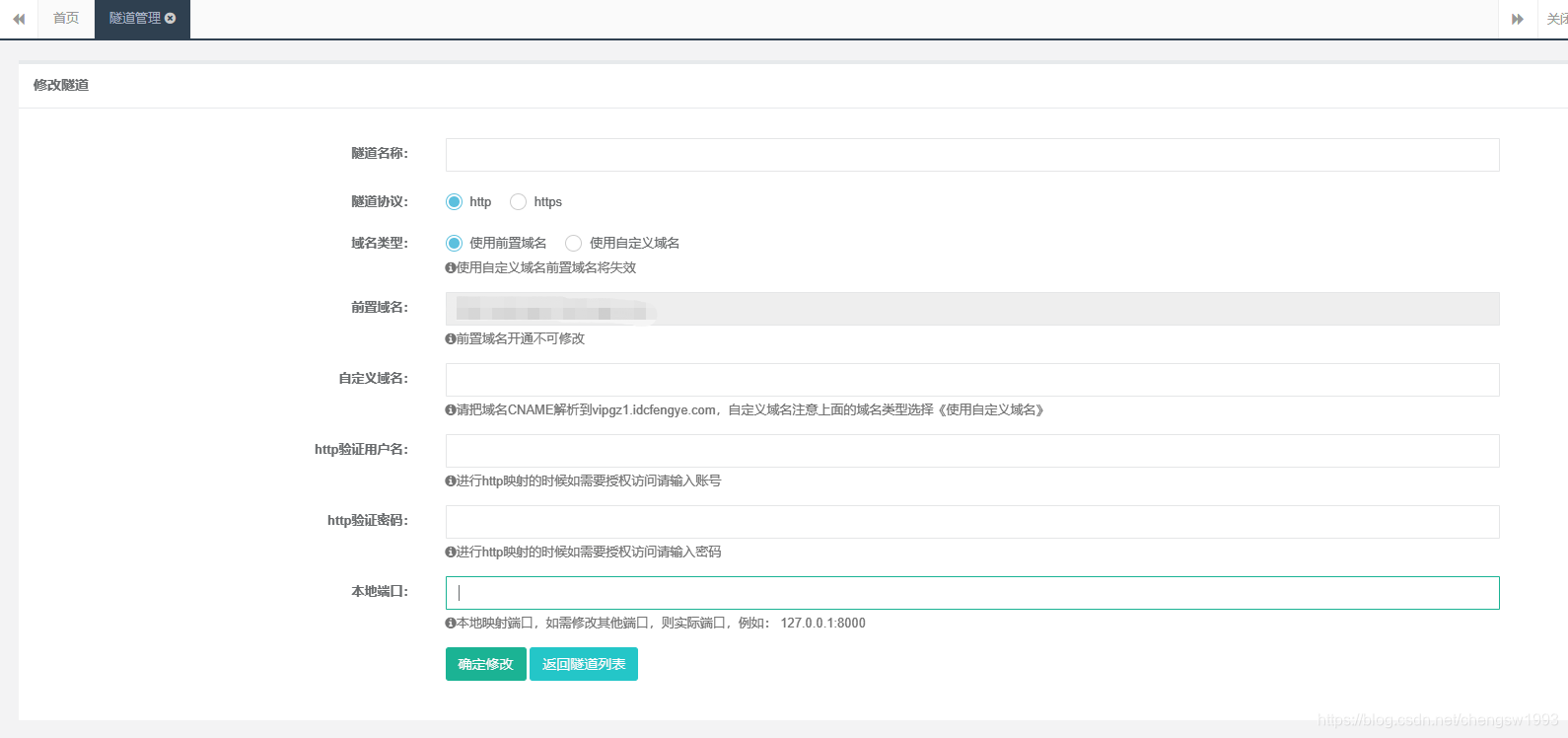Screen dimensions: 1568x738
Task: Click info icon beside 使用自定义域名前置域名将失效
Action: pyautogui.click(x=451, y=268)
